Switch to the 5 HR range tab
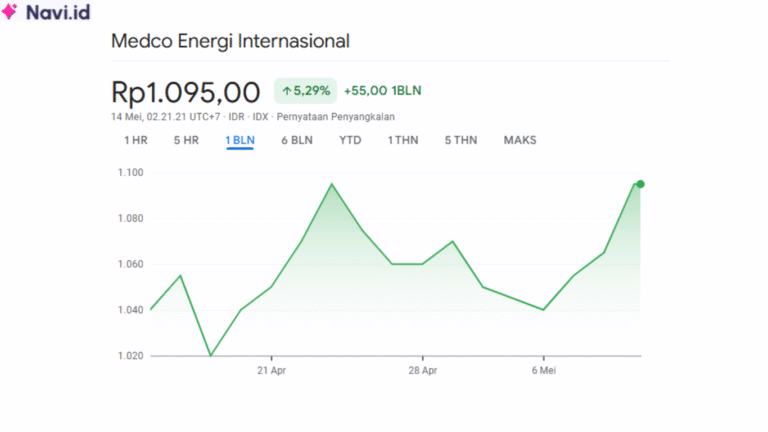This screenshot has height=432, width=768. coord(186,140)
